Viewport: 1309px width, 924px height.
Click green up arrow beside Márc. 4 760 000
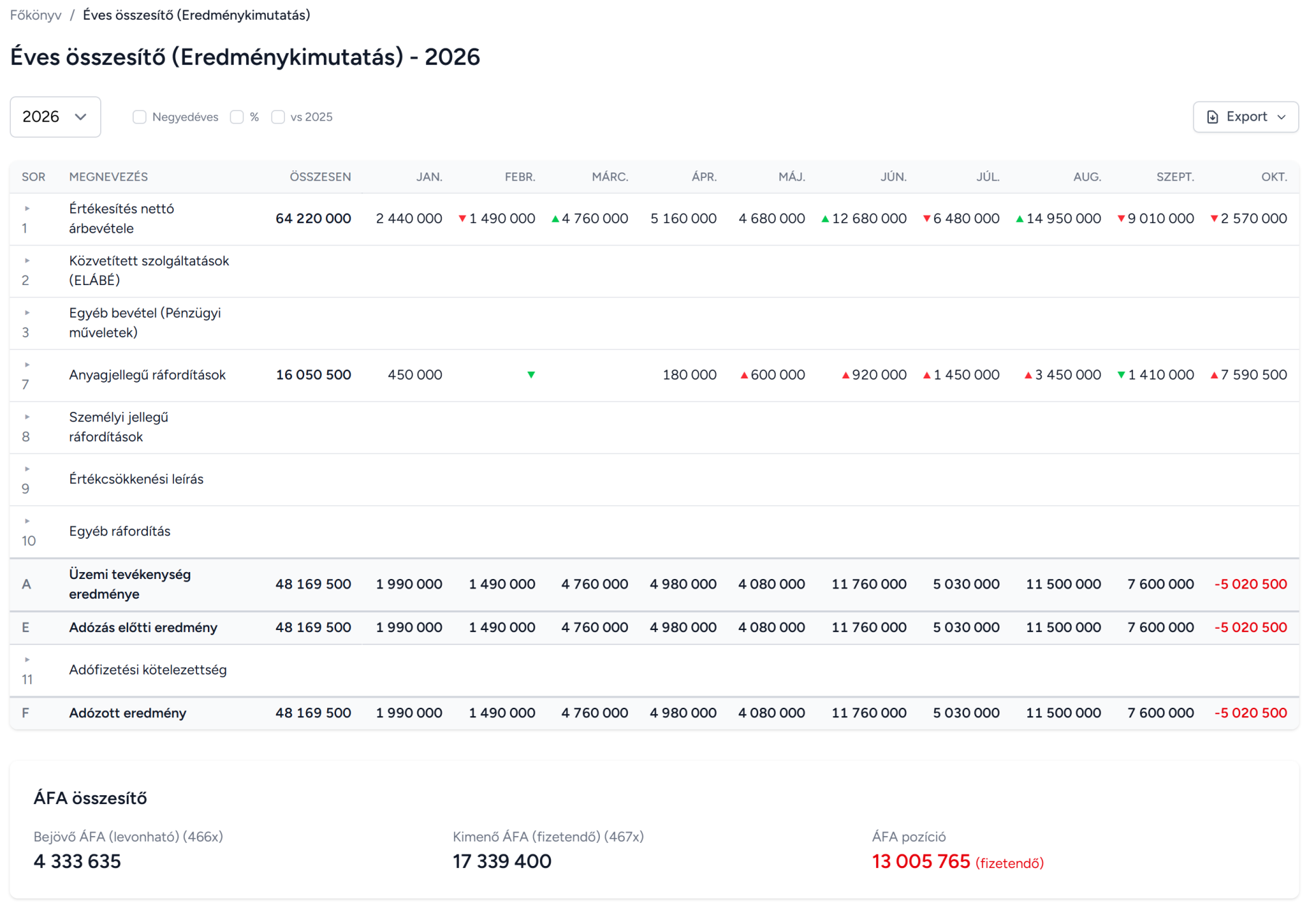(x=555, y=219)
